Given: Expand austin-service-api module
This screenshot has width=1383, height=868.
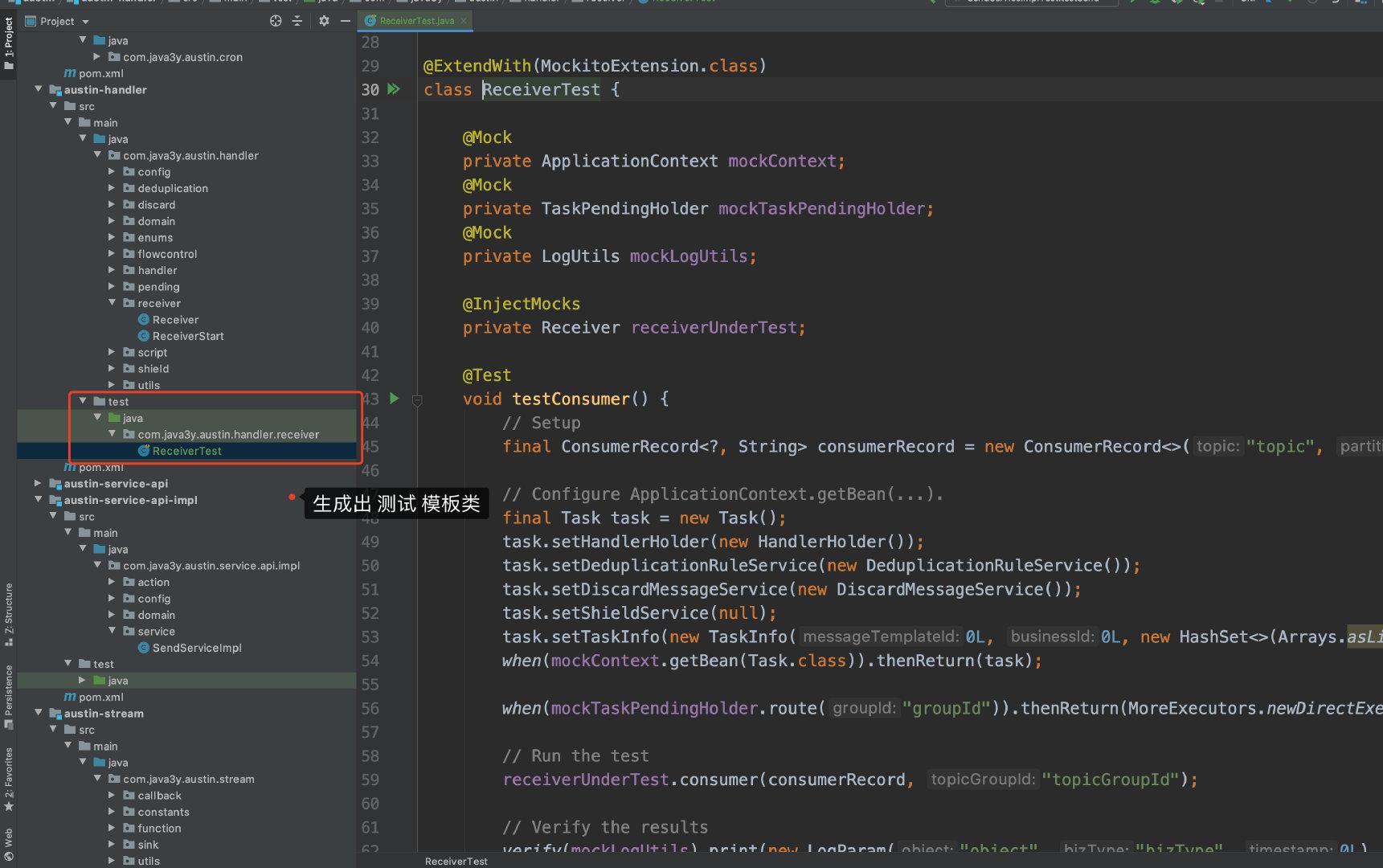Looking at the screenshot, I should 39,483.
